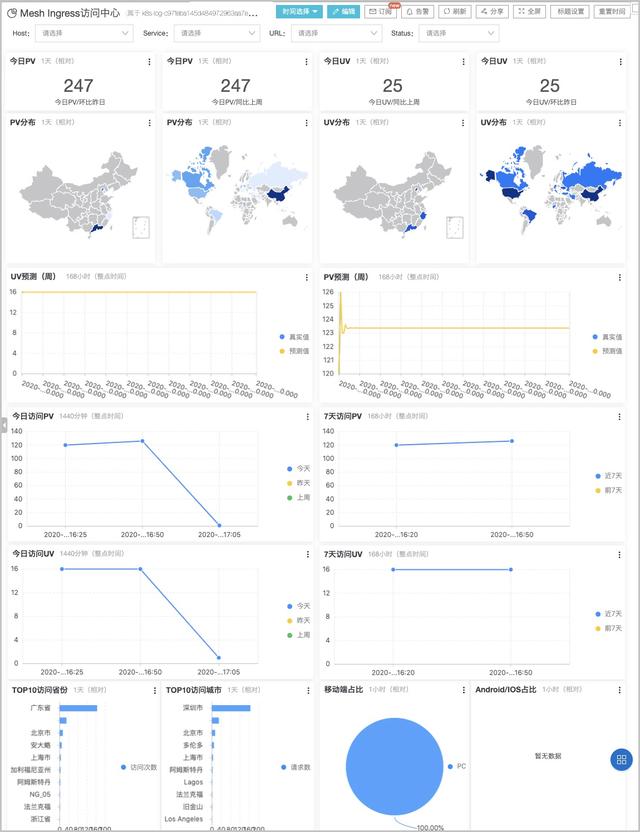Open three-dot menu of TOP10访问省份 panel

154,691
